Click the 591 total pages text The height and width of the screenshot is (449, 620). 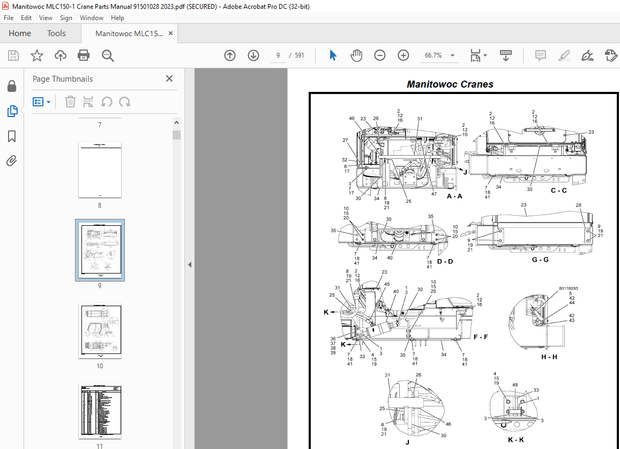click(x=299, y=55)
